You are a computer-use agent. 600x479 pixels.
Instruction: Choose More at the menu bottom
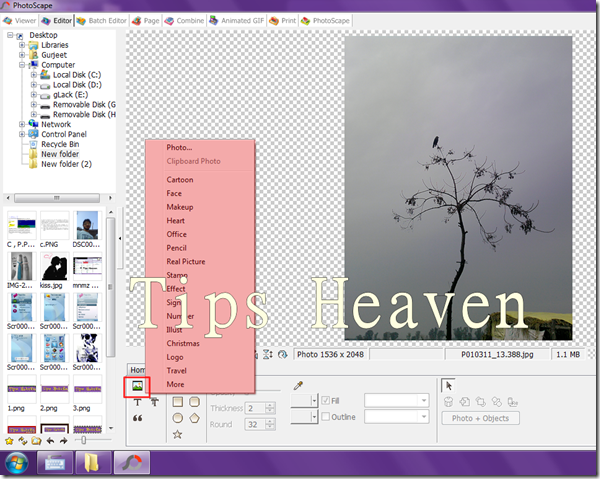(175, 385)
